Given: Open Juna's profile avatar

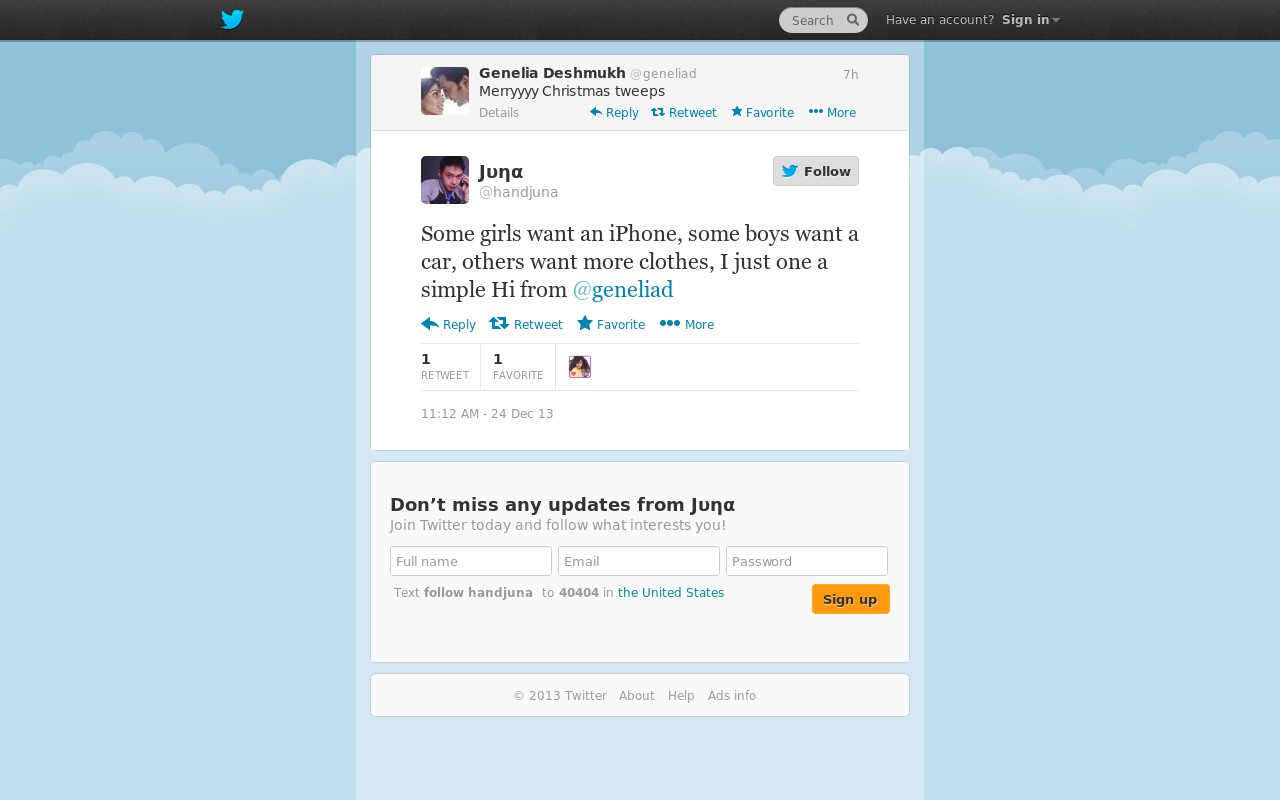Looking at the screenshot, I should click(445, 180).
